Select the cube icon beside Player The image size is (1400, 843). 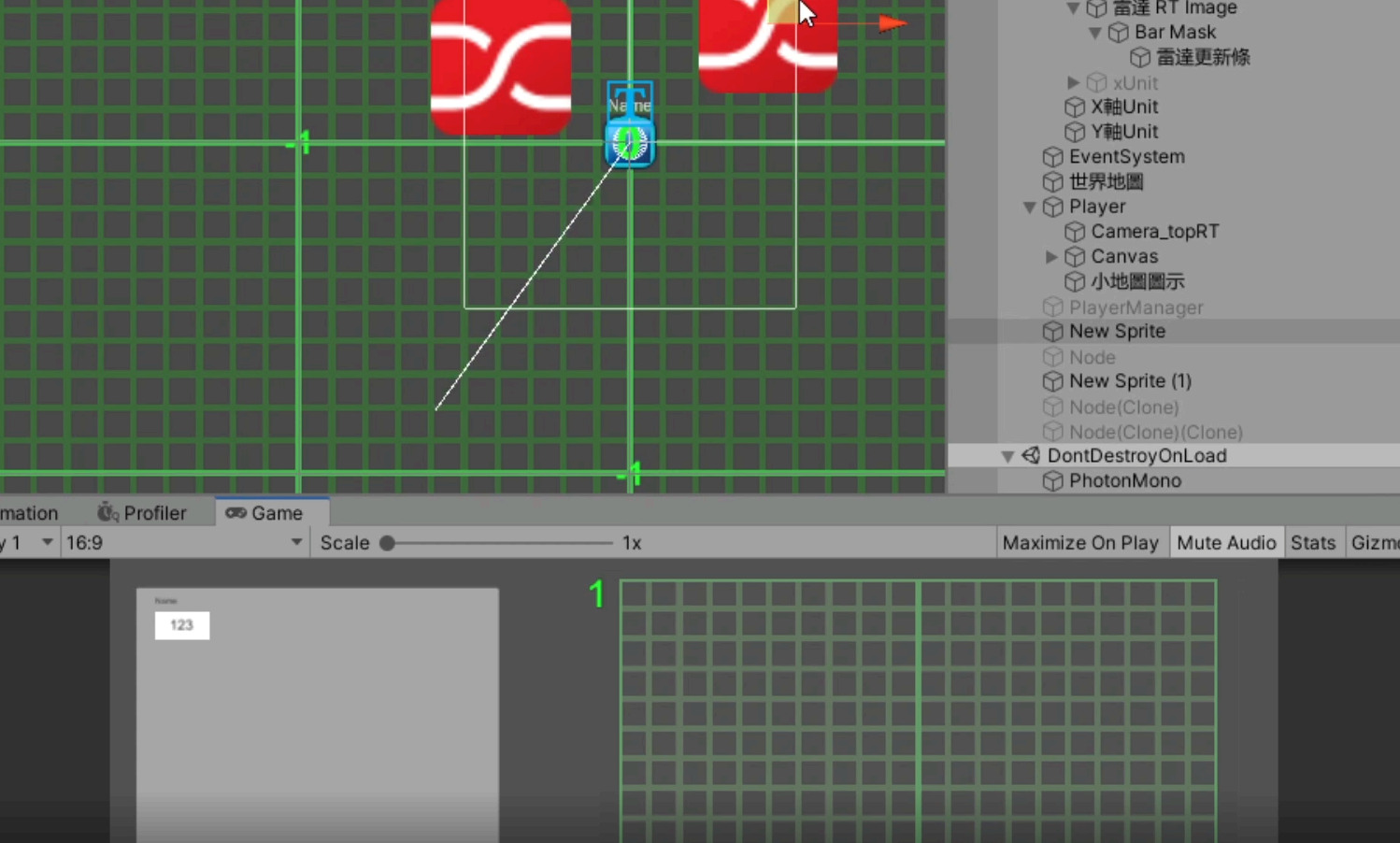pyautogui.click(x=1051, y=207)
